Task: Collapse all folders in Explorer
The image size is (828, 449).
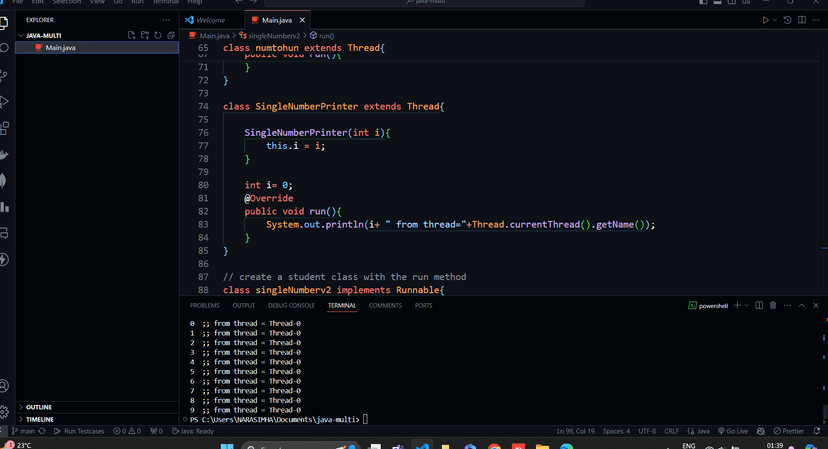Action: [171, 35]
